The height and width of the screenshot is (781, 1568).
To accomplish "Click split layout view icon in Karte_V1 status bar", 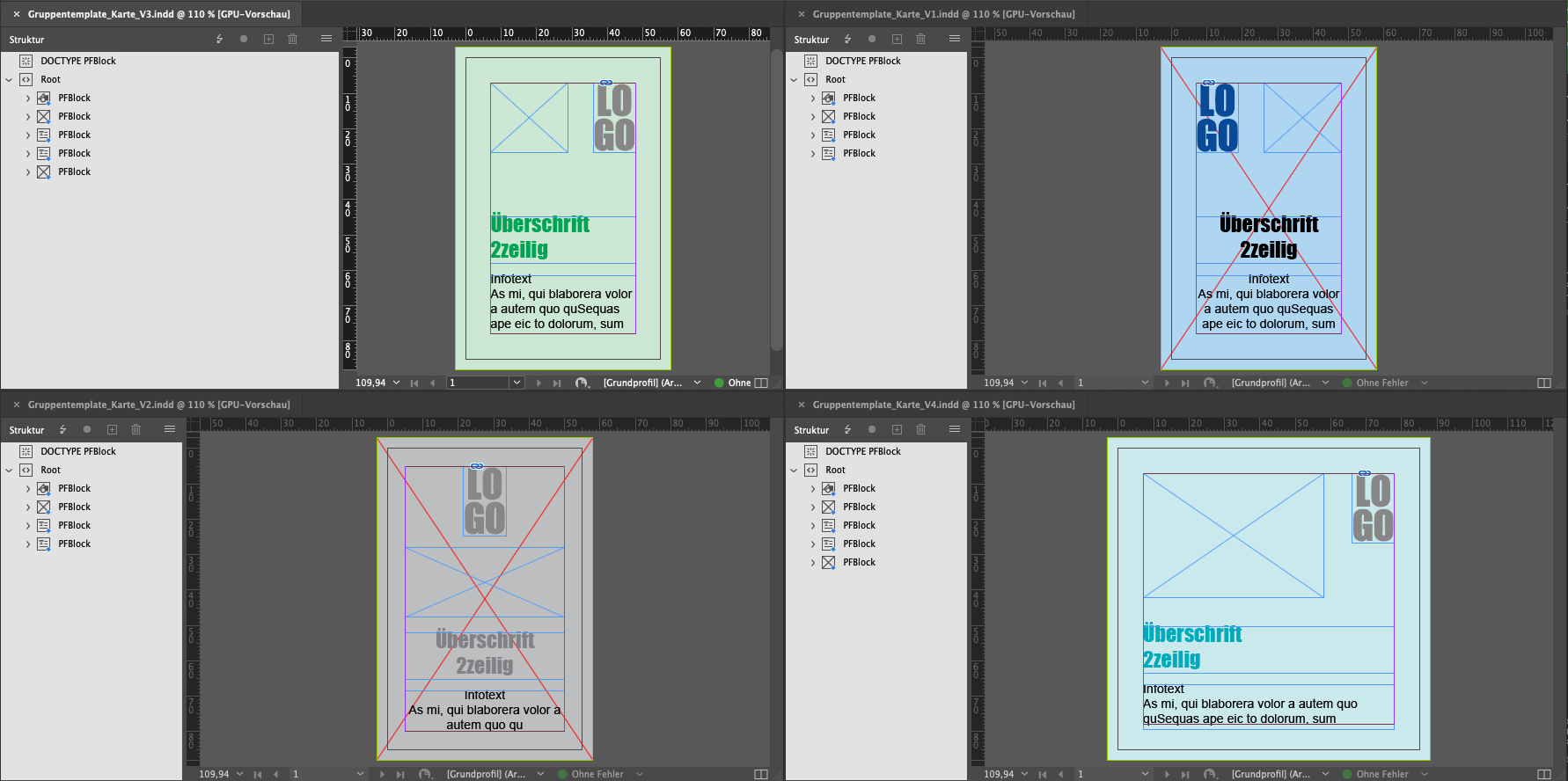I will click(x=1543, y=383).
